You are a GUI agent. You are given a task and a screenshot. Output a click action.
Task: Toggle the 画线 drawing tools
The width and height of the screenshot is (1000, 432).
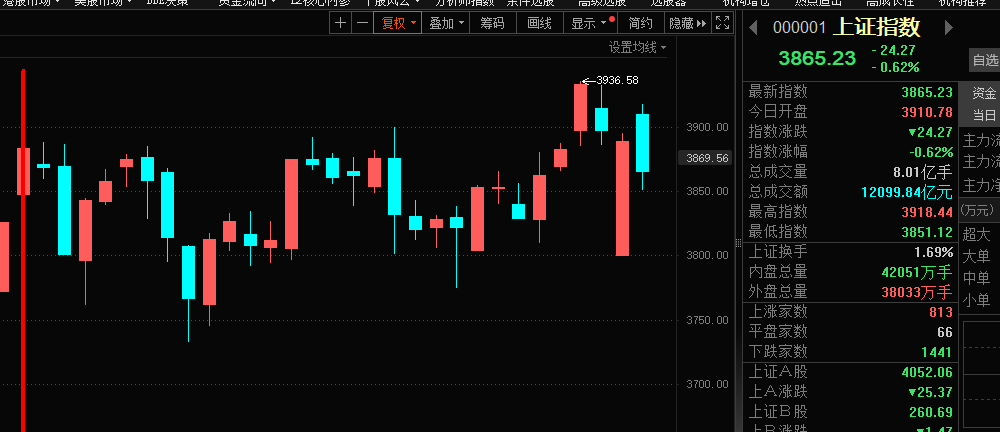click(x=539, y=23)
